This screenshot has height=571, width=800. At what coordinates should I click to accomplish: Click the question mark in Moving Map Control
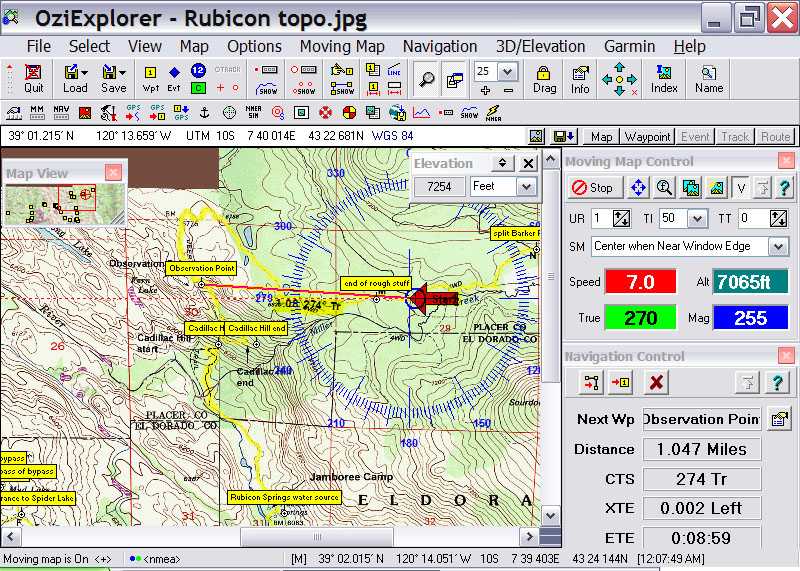click(x=784, y=188)
